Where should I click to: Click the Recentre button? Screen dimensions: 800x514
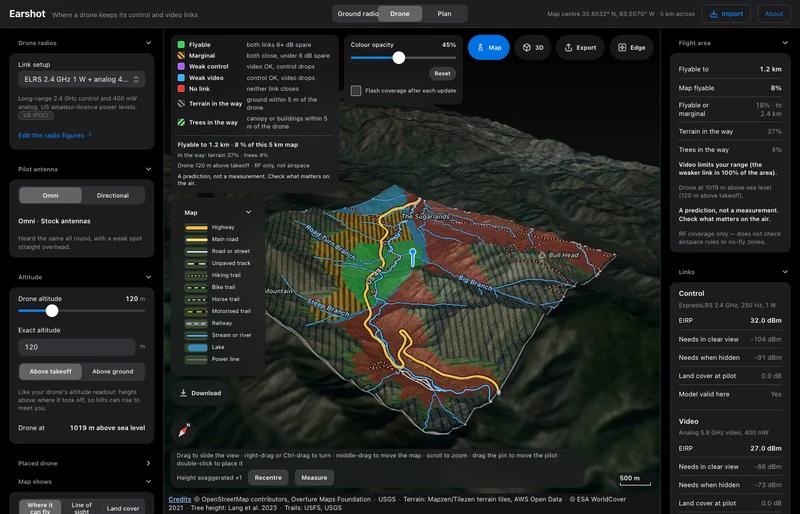[268, 478]
